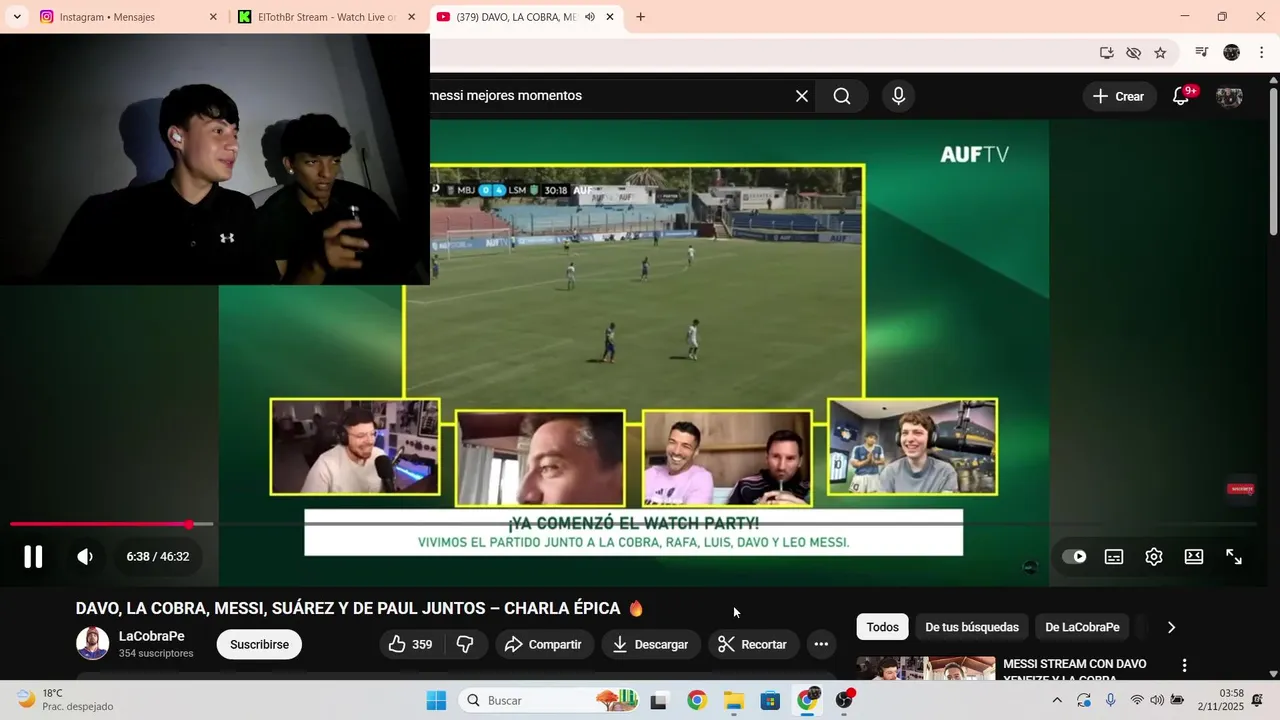Screen dimensions: 1280x720
Task: Dislike the video with thumbs-down
Action: click(x=465, y=644)
